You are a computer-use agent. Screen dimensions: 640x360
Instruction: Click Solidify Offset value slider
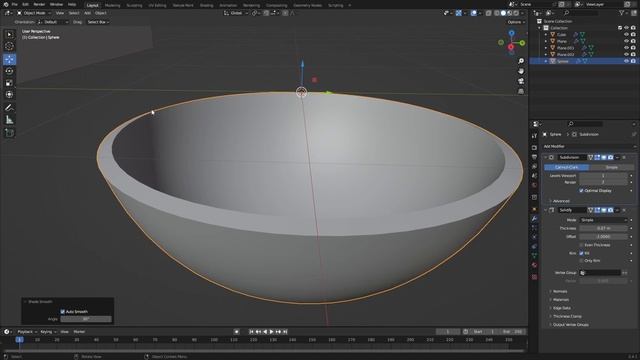click(603, 237)
